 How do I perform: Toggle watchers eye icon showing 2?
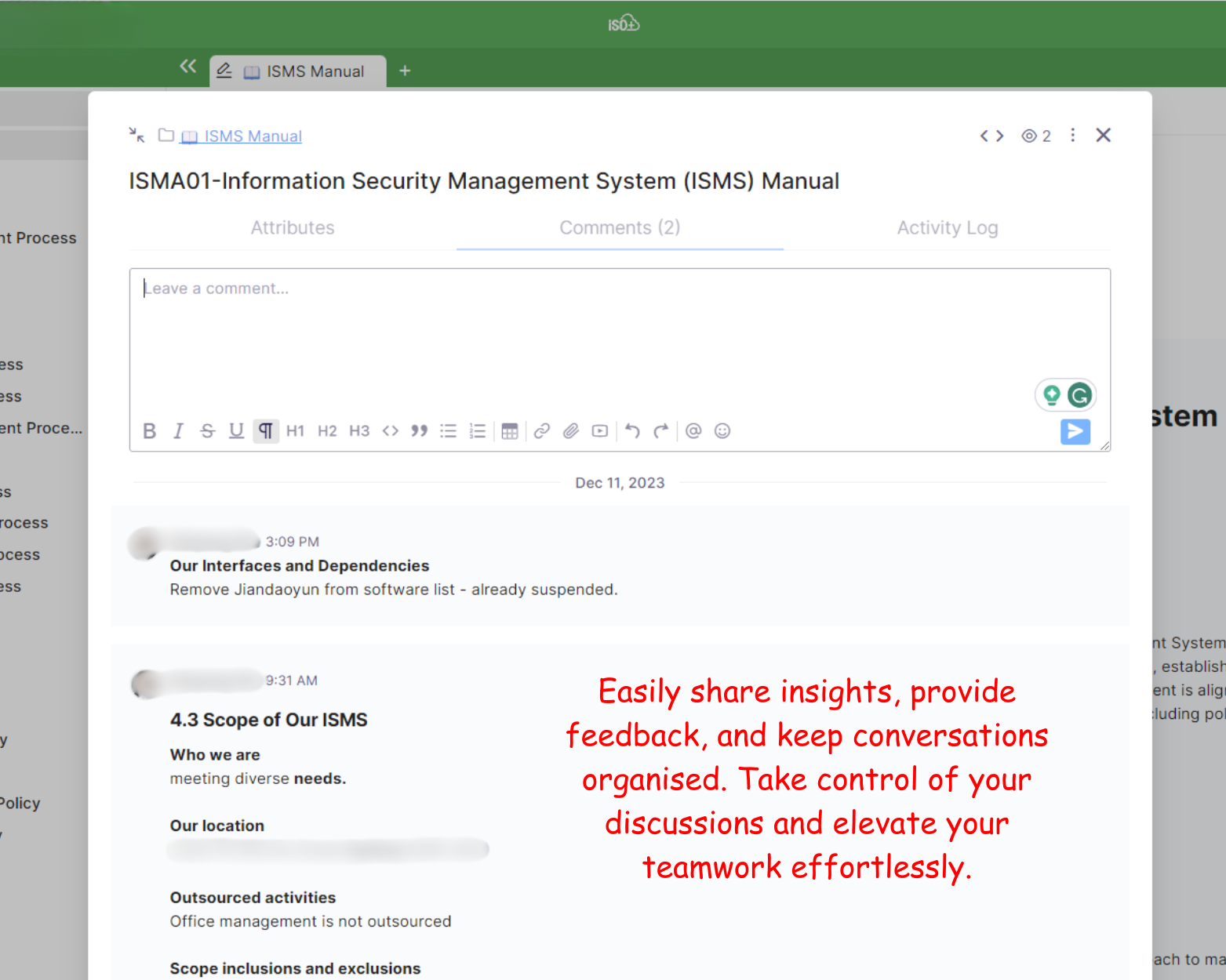[x=1035, y=136]
